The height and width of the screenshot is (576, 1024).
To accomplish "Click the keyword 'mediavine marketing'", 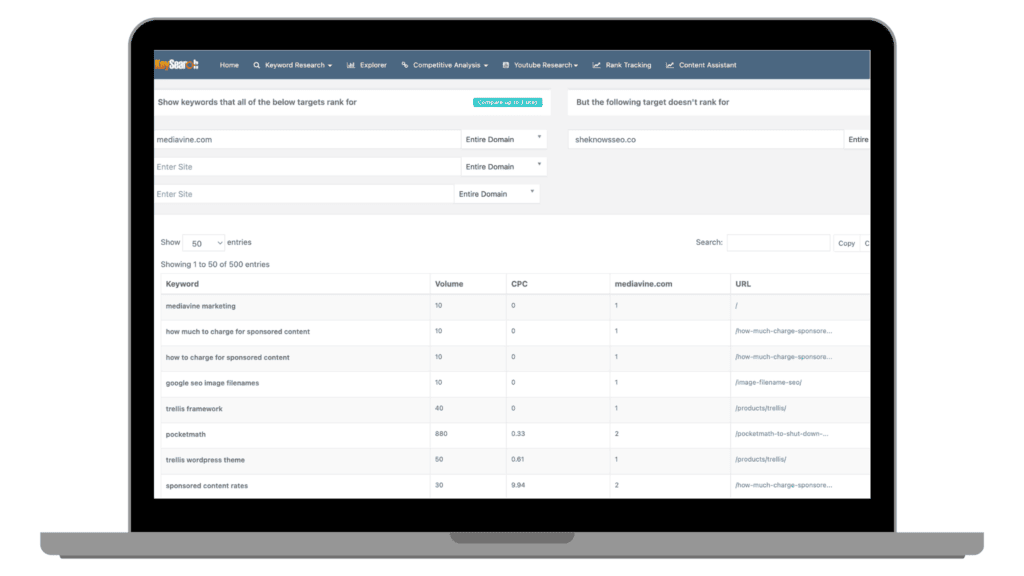I will [x=200, y=306].
